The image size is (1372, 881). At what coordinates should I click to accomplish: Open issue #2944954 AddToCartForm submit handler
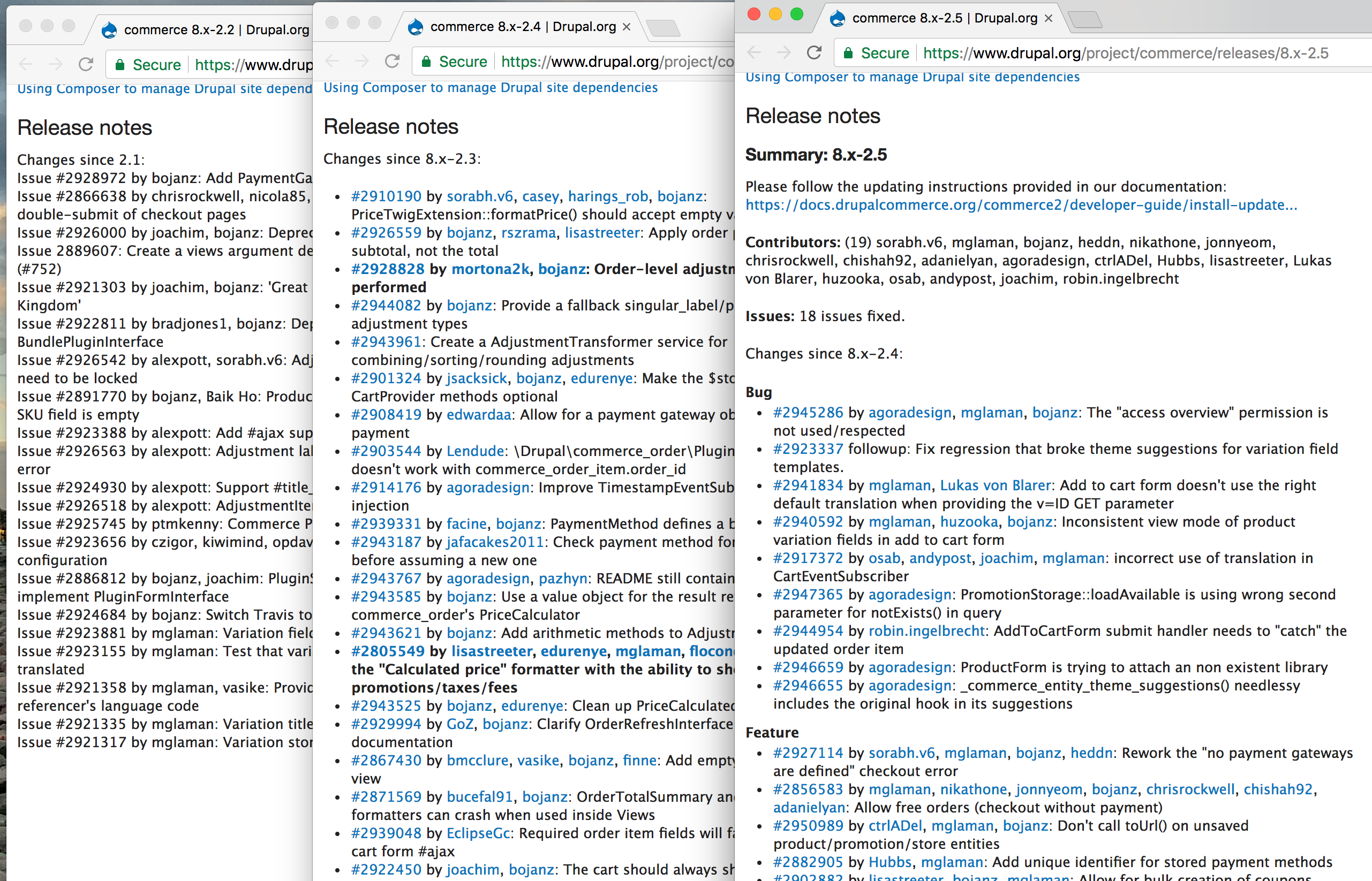point(808,631)
